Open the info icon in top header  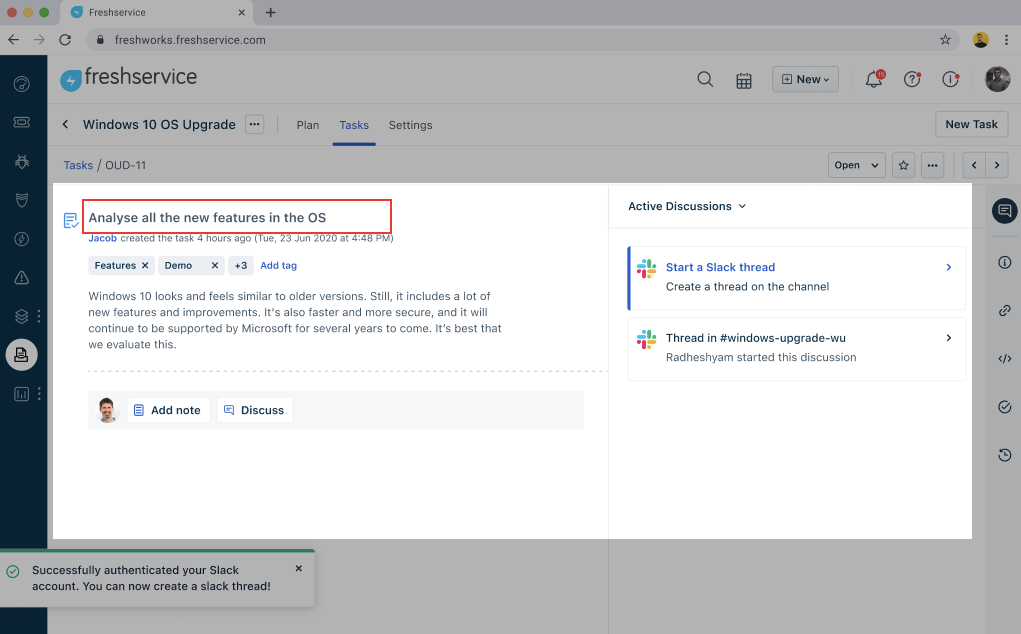click(x=950, y=79)
